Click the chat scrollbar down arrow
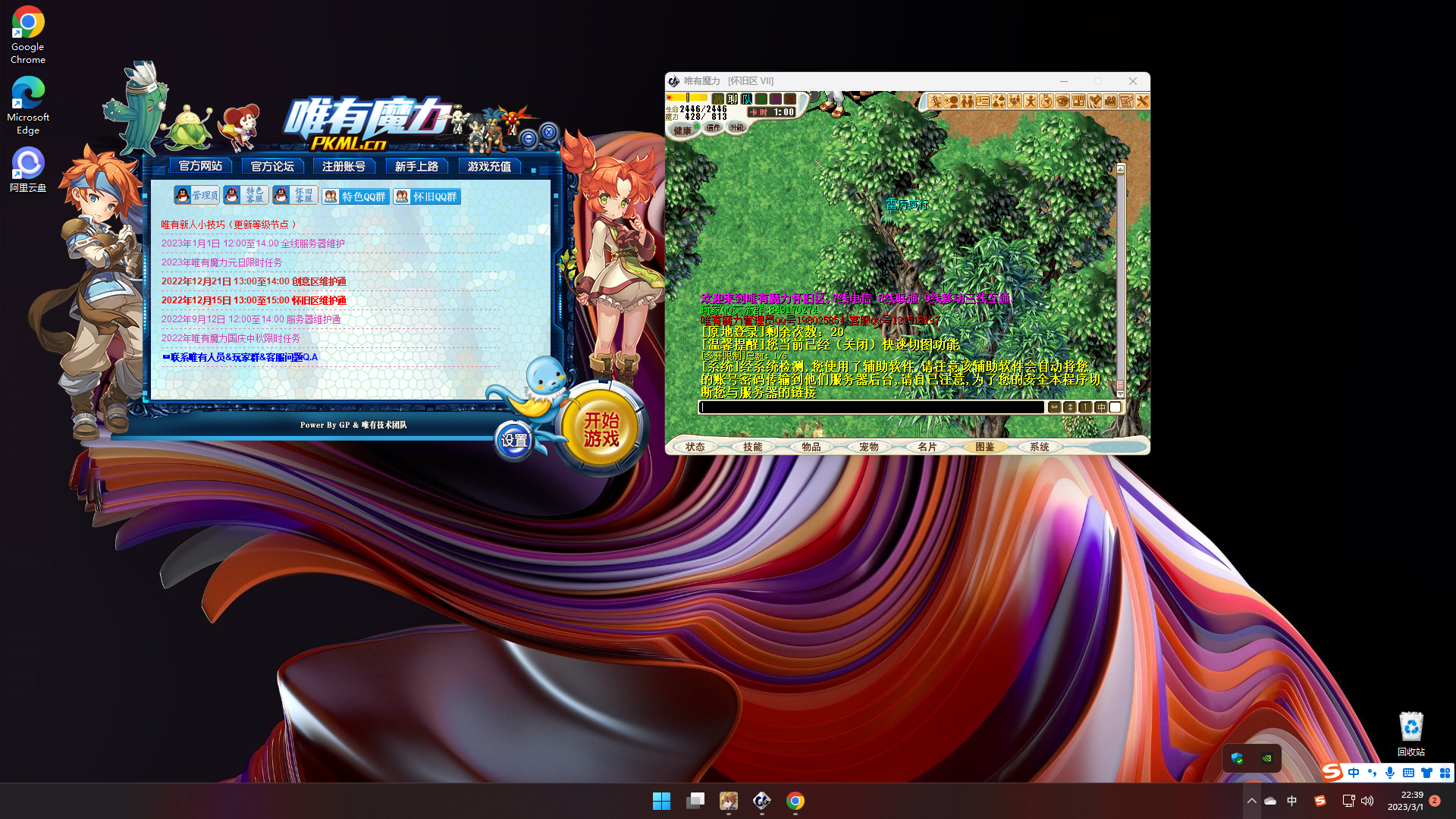The image size is (1456, 819). [x=1120, y=394]
